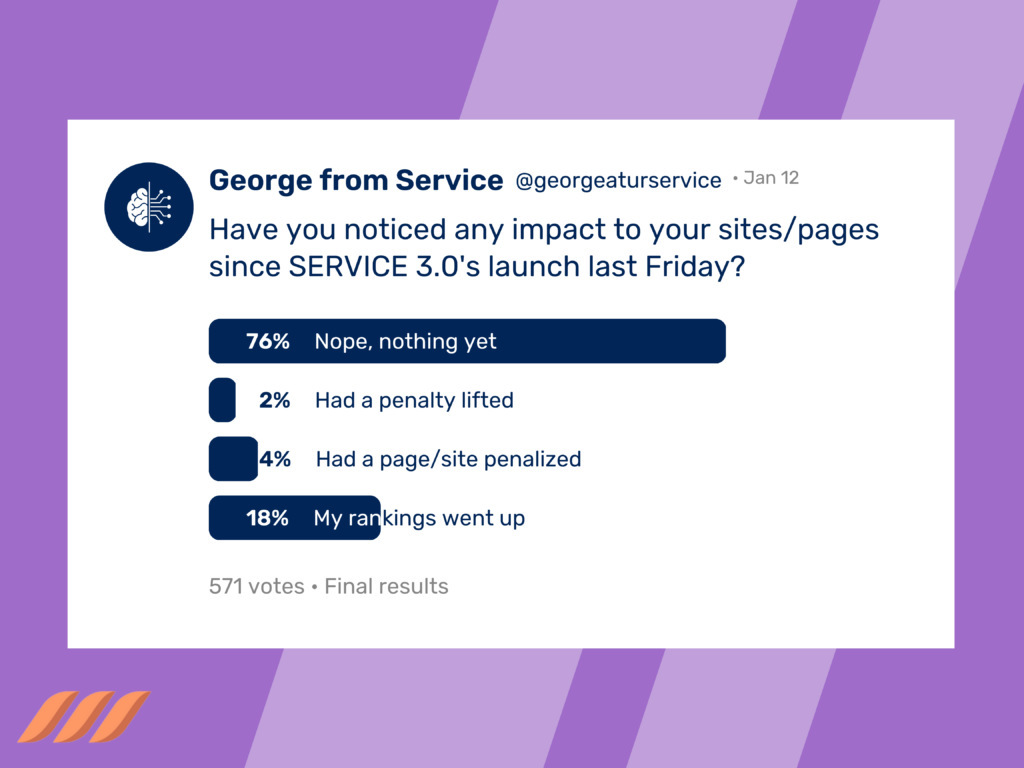This screenshot has height=768, width=1024.
Task: Click the 'Final results' text
Action: tap(386, 586)
